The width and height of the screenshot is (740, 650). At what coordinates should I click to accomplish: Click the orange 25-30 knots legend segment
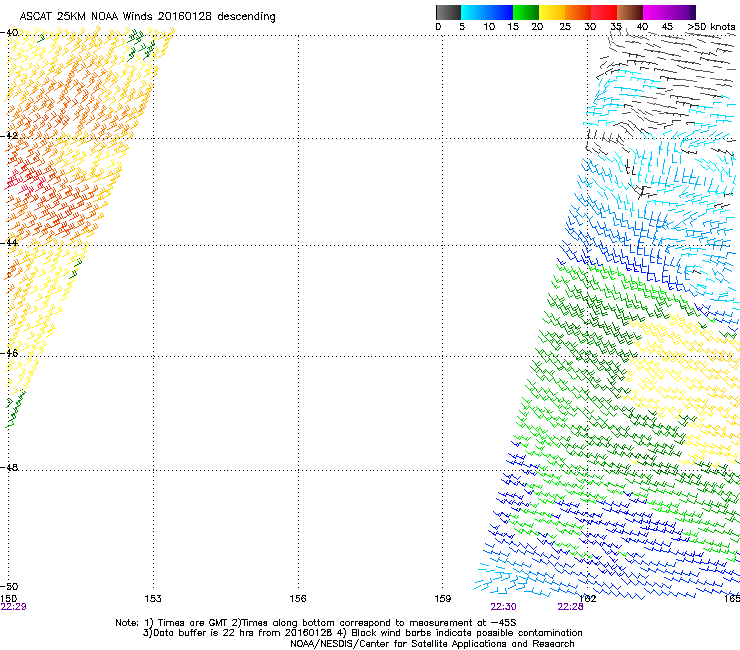(578, 12)
